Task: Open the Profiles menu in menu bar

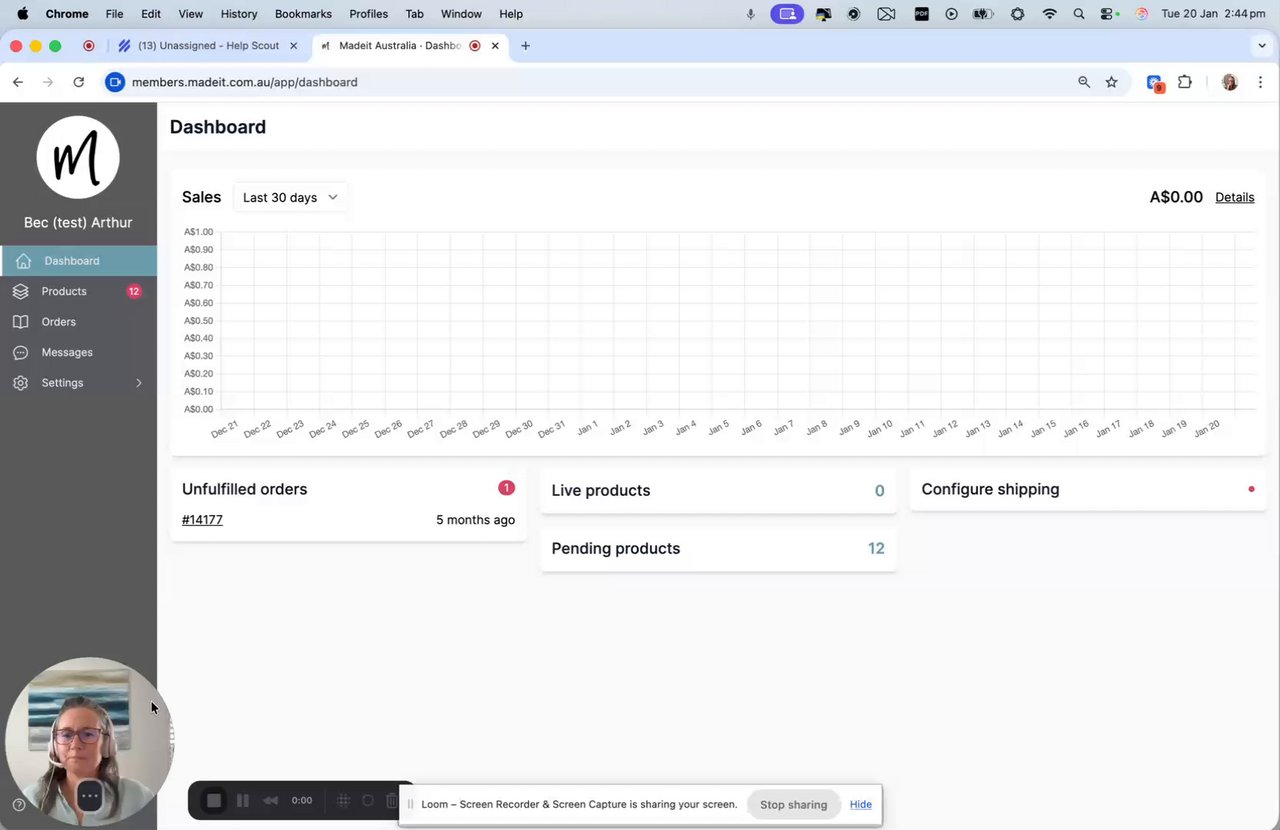Action: 368,14
